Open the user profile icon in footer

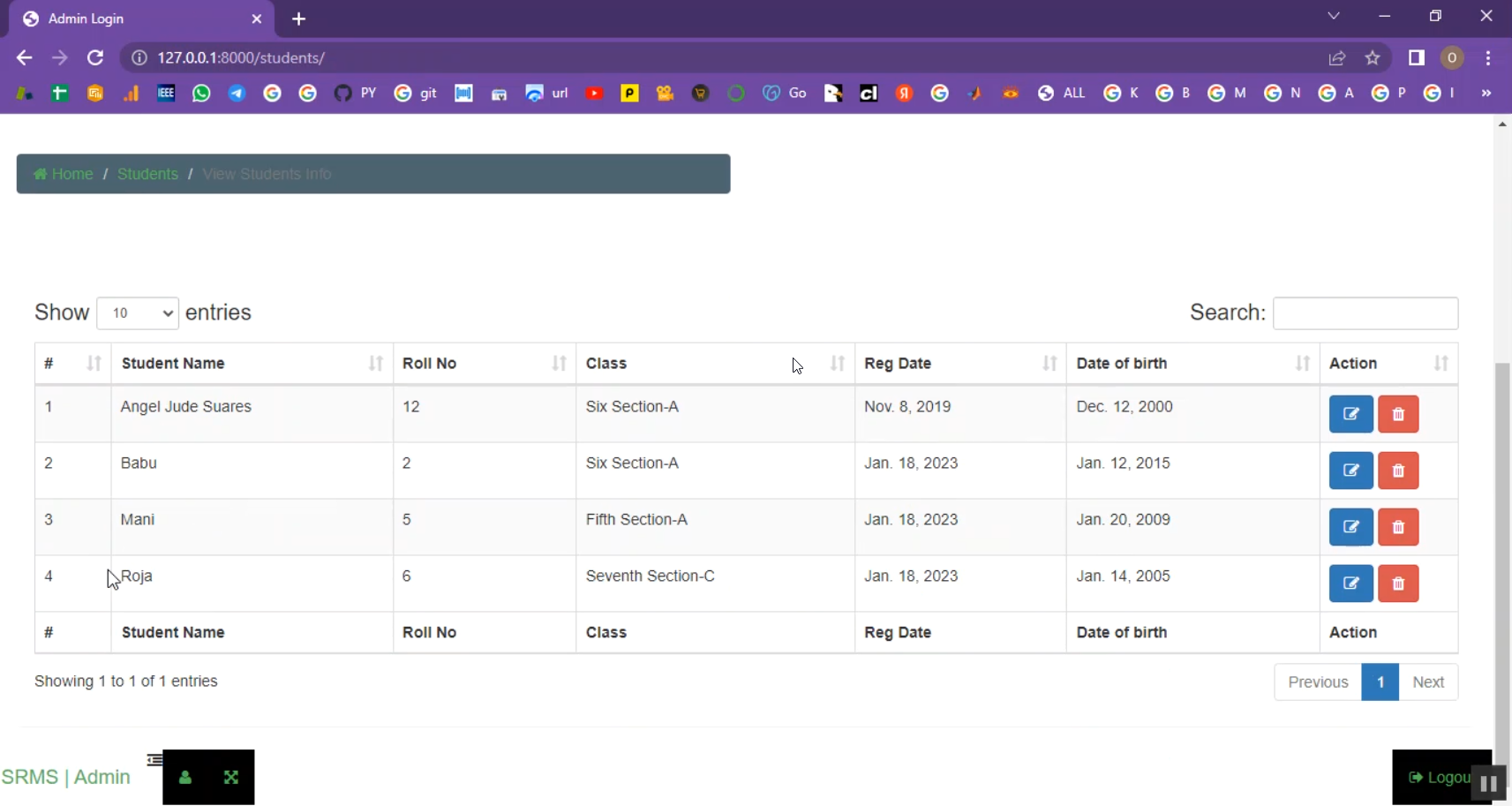(185, 778)
